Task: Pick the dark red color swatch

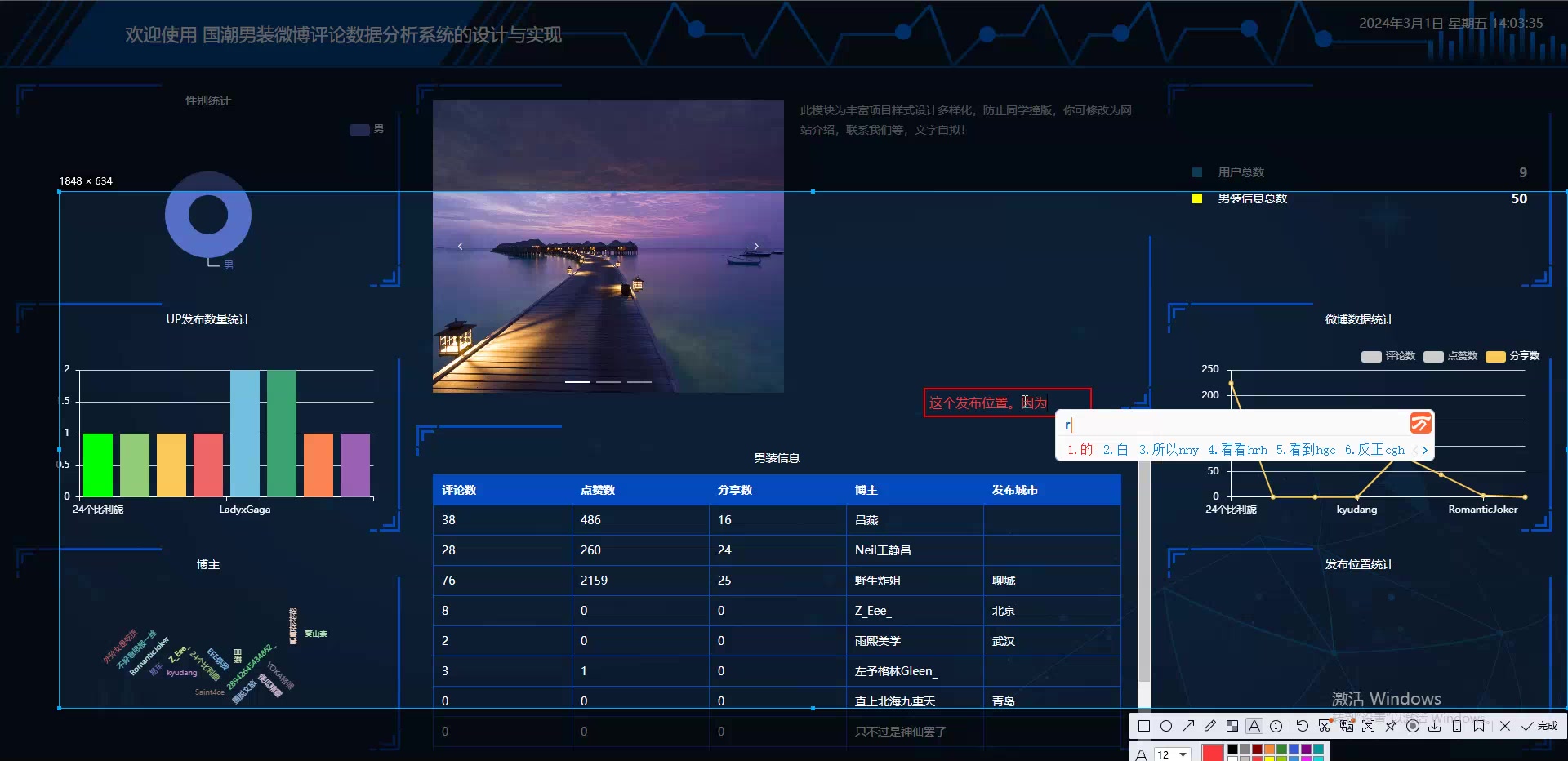Action: click(1257, 749)
